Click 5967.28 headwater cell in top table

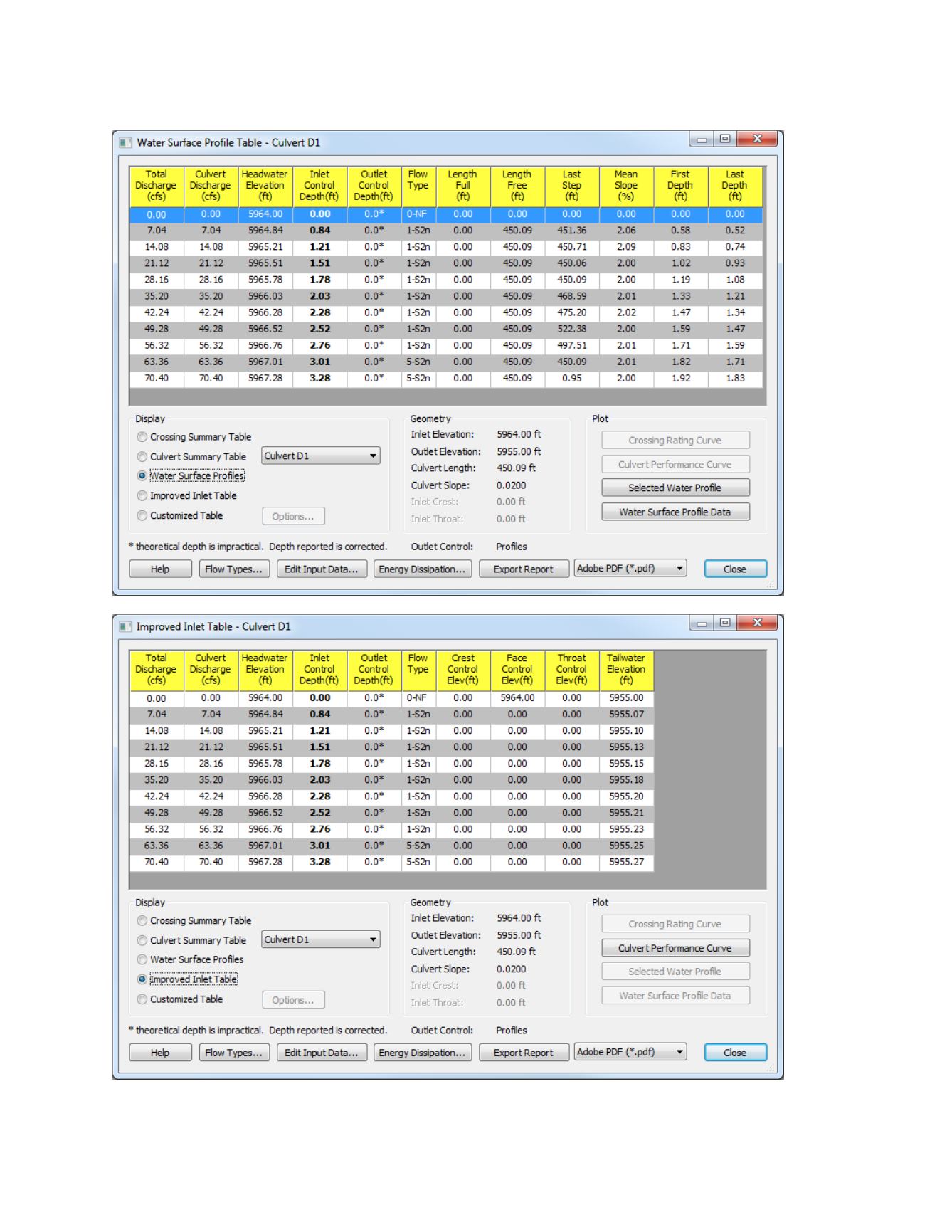(x=265, y=379)
